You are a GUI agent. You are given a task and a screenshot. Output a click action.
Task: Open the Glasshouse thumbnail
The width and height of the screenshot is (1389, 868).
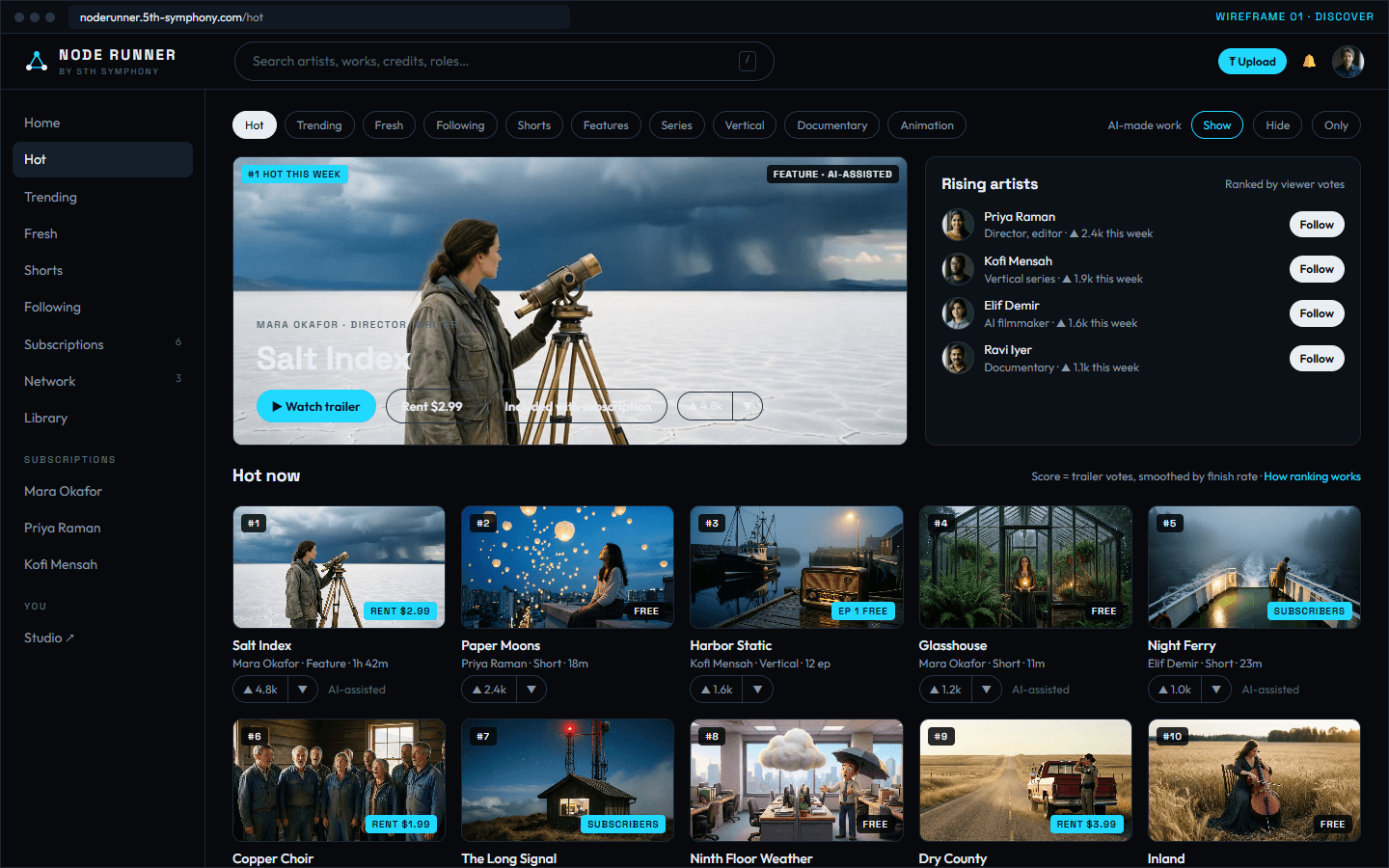tap(1025, 567)
